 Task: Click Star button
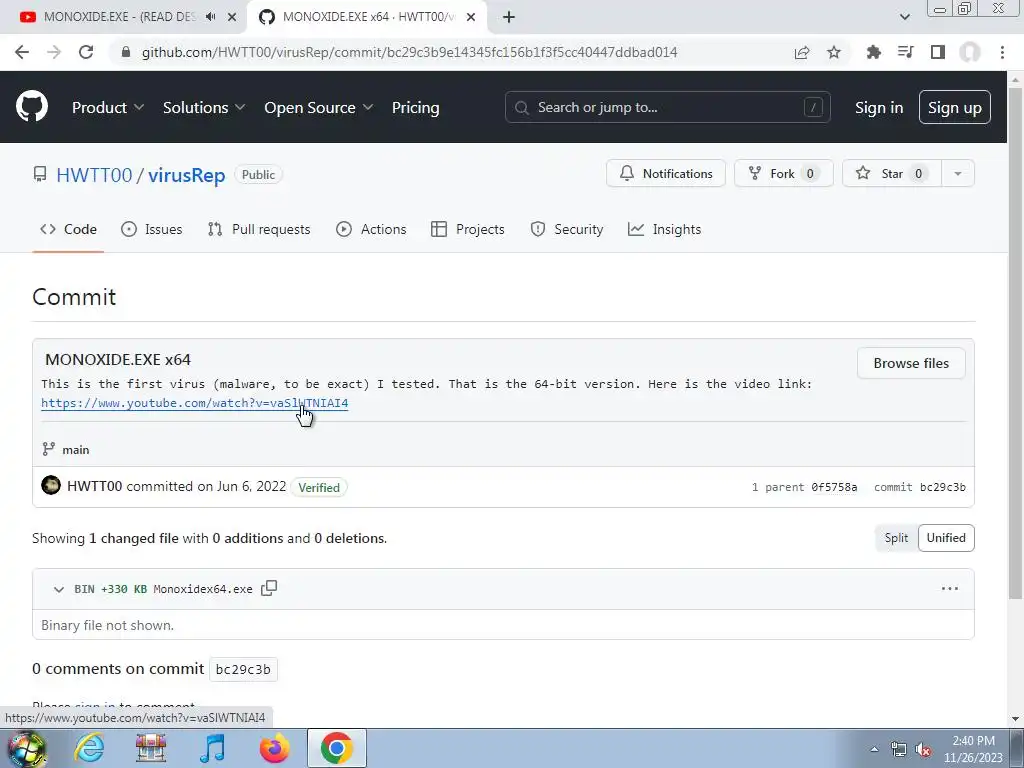pyautogui.click(x=891, y=173)
